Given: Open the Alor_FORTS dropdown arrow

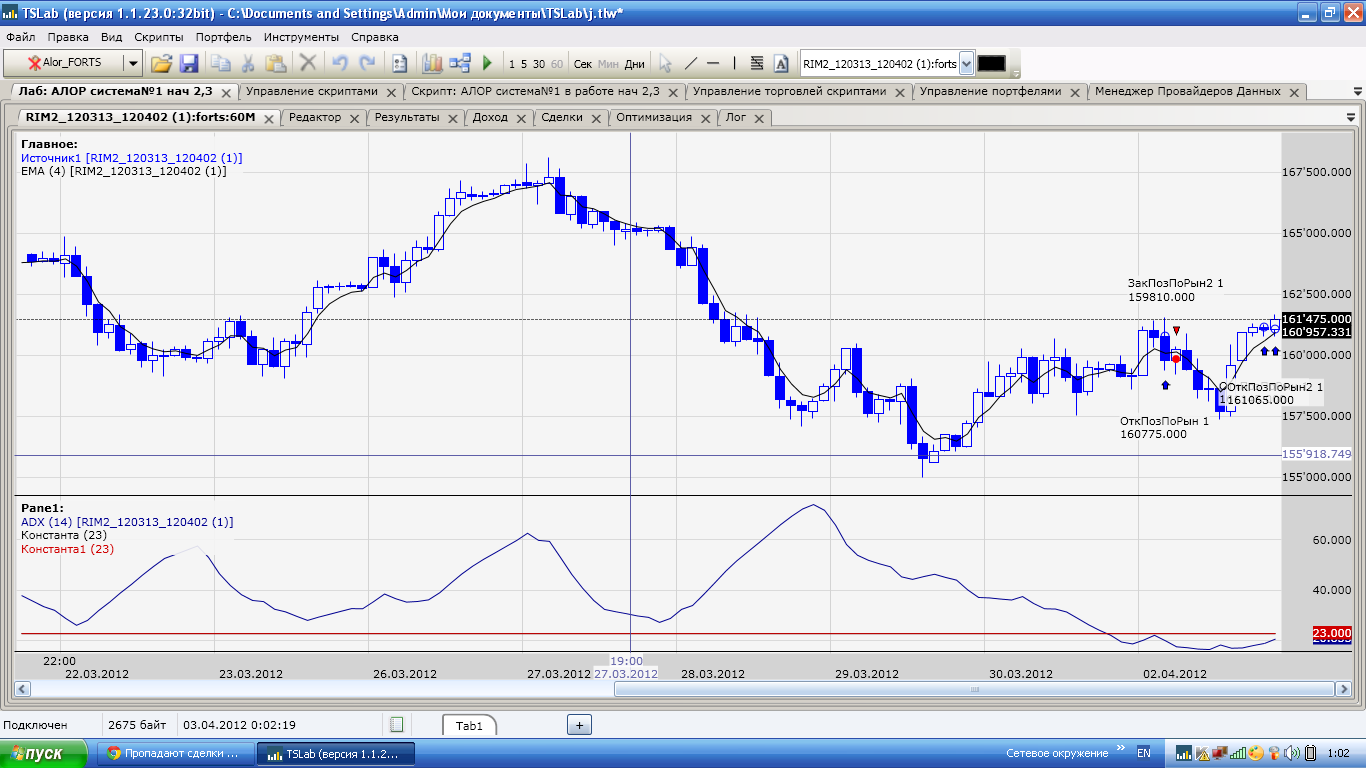Looking at the screenshot, I should pyautogui.click(x=132, y=63).
